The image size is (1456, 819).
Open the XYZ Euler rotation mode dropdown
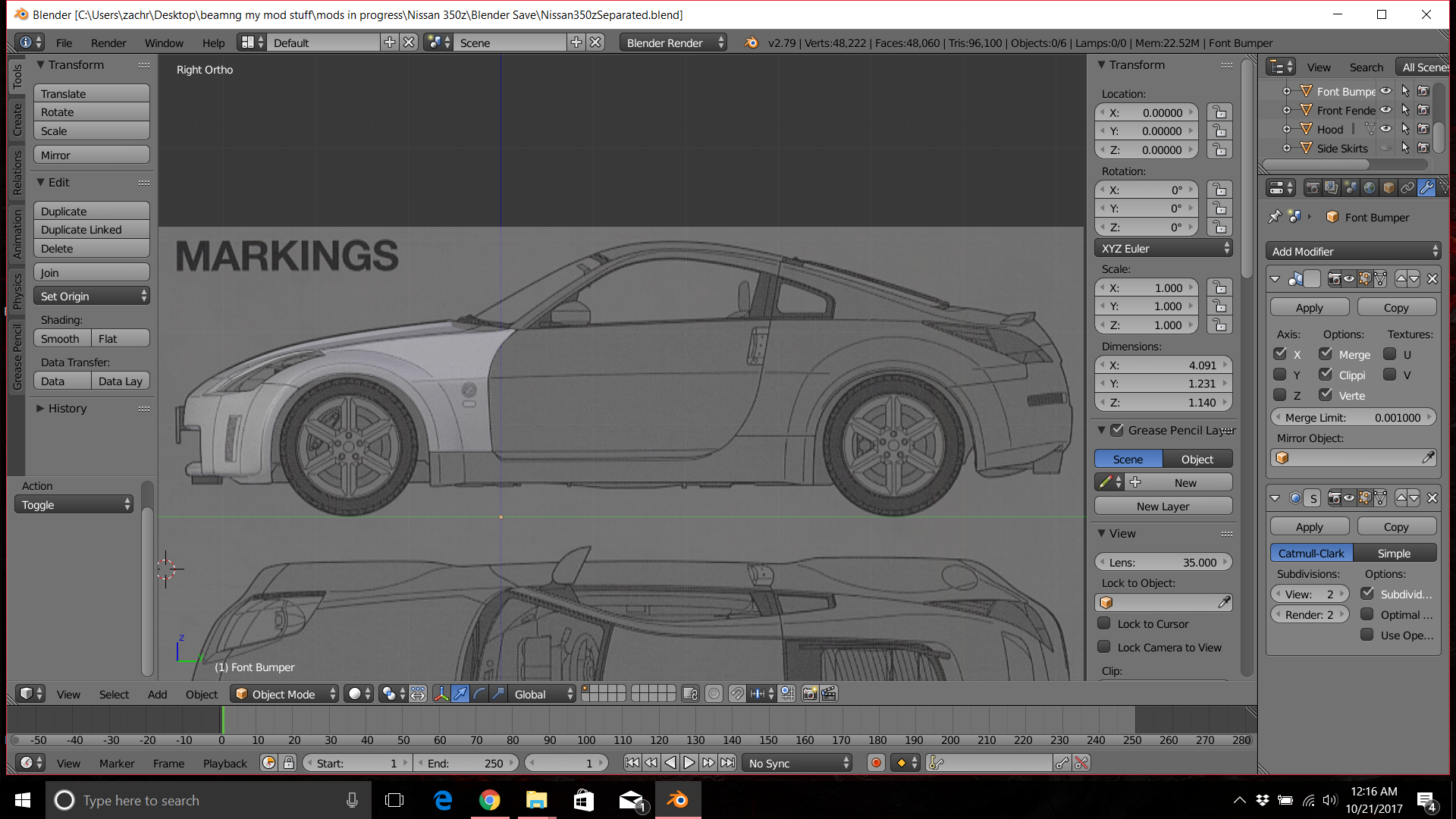pos(1163,248)
